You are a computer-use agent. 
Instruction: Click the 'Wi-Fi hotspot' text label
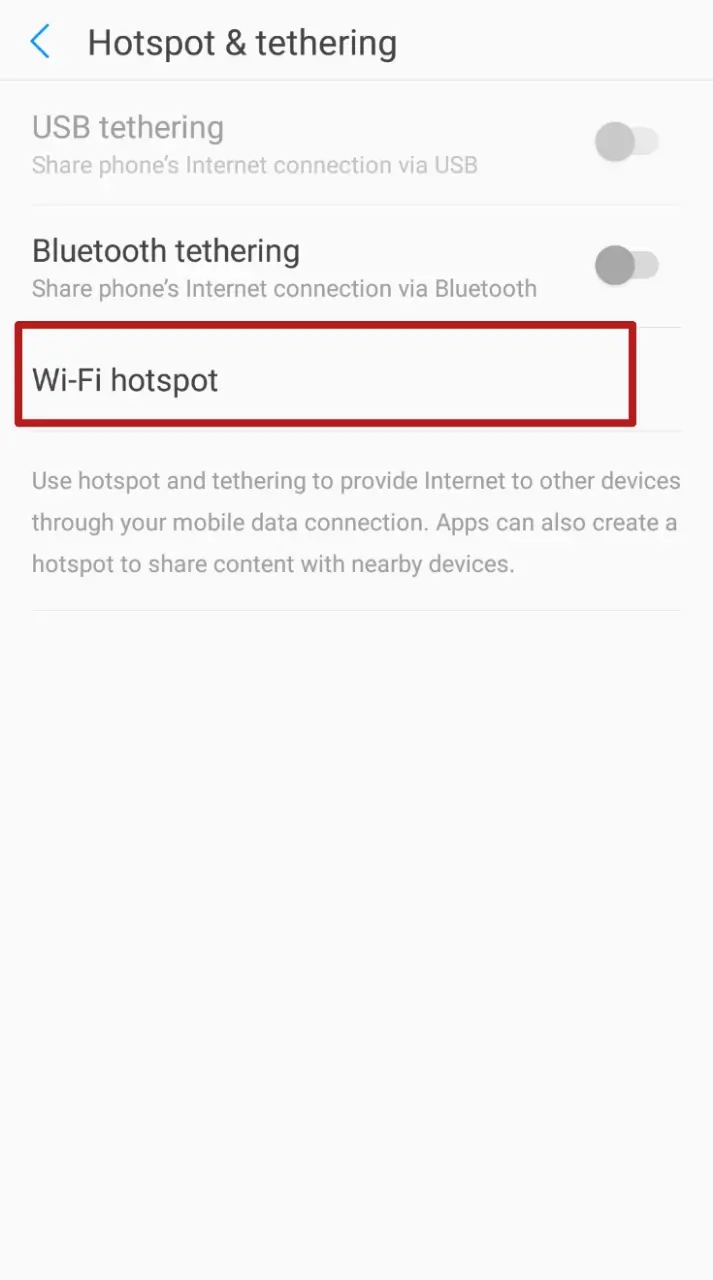click(x=125, y=380)
